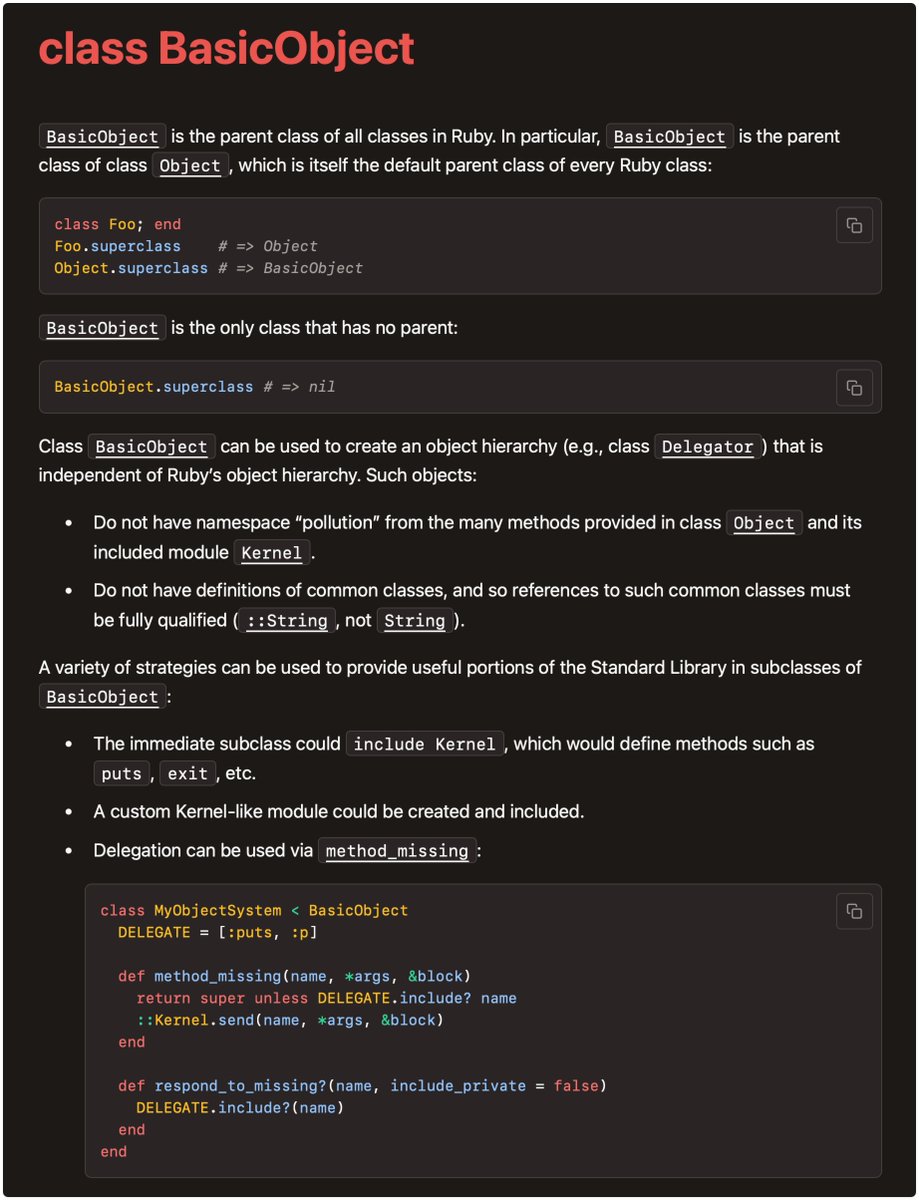Click the 'class MyObjectSystem < BasicObject' line
The width and height of the screenshot is (919, 1200).
click(254, 911)
